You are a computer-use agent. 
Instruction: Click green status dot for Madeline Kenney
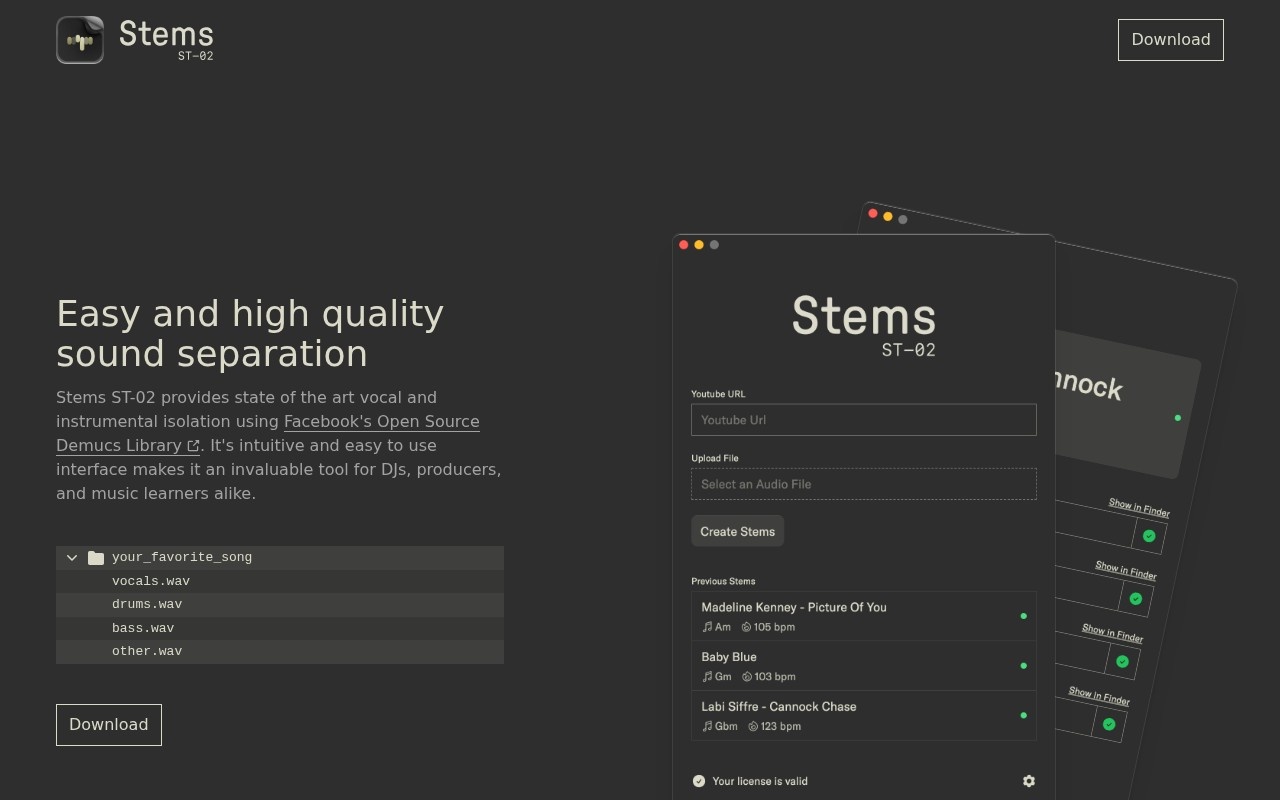tap(1023, 616)
